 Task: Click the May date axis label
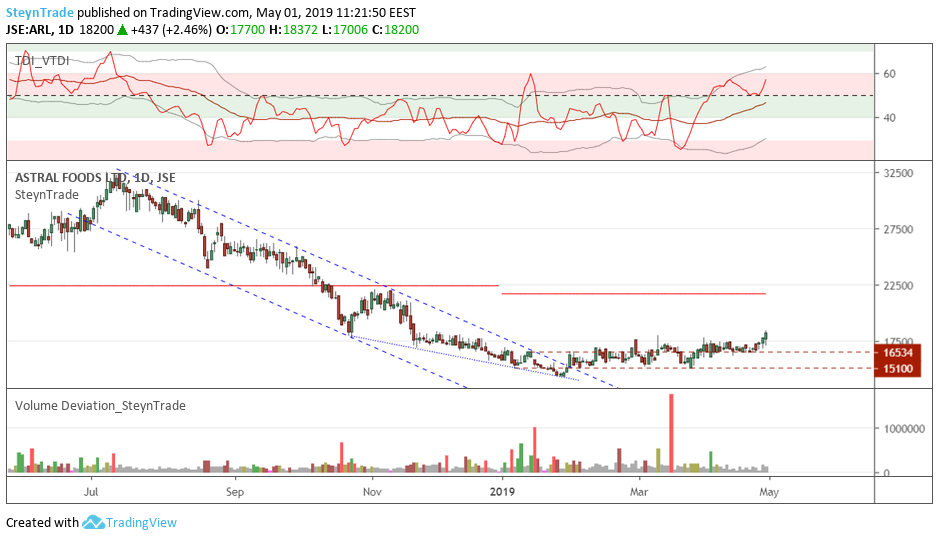pos(769,492)
